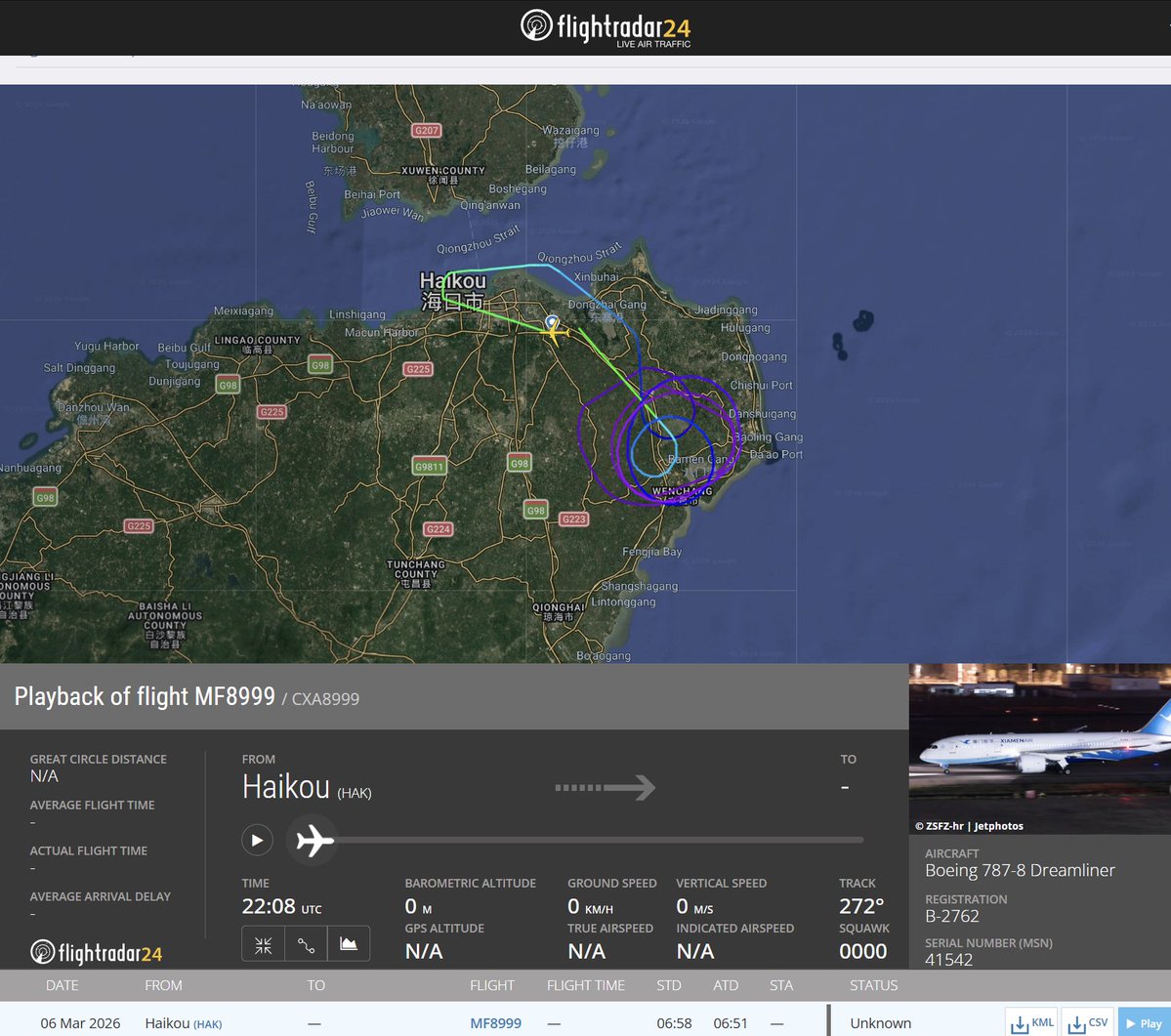Toggle the flight route path icon

coord(307,944)
